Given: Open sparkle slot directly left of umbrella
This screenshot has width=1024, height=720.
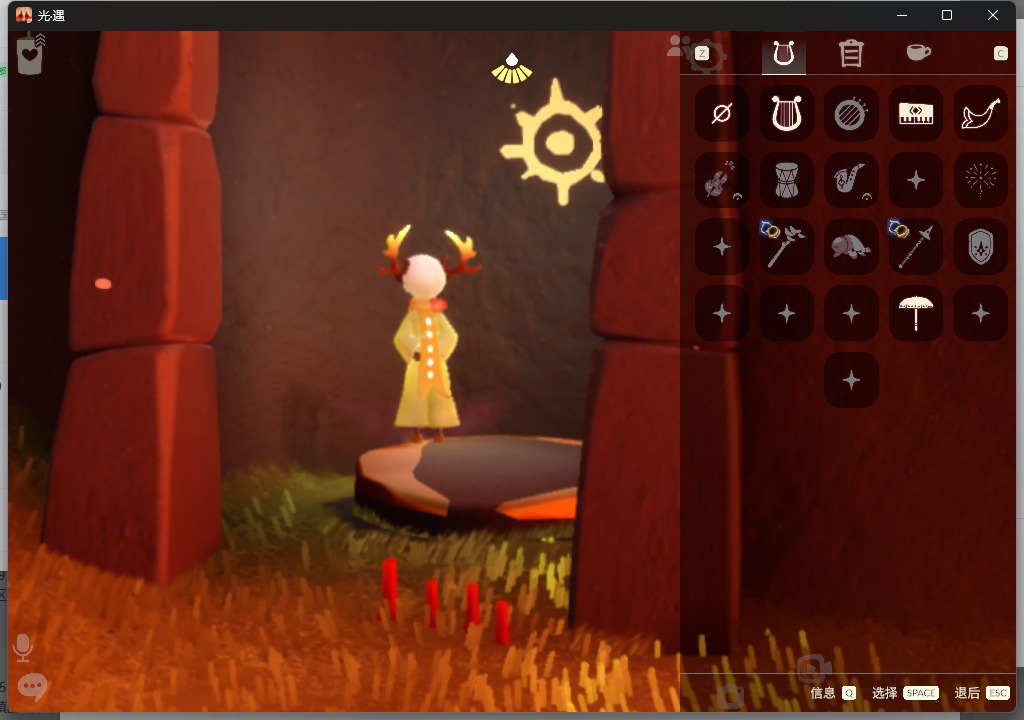Looking at the screenshot, I should [851, 314].
